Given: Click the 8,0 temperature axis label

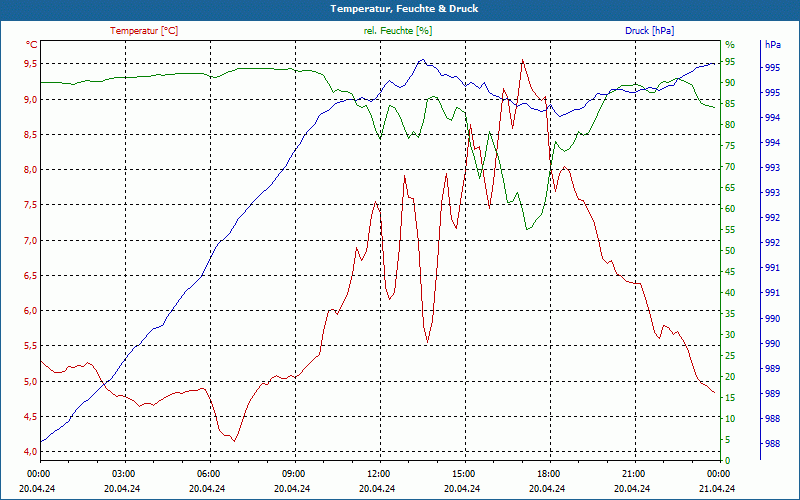Looking at the screenshot, I should click(31, 169).
